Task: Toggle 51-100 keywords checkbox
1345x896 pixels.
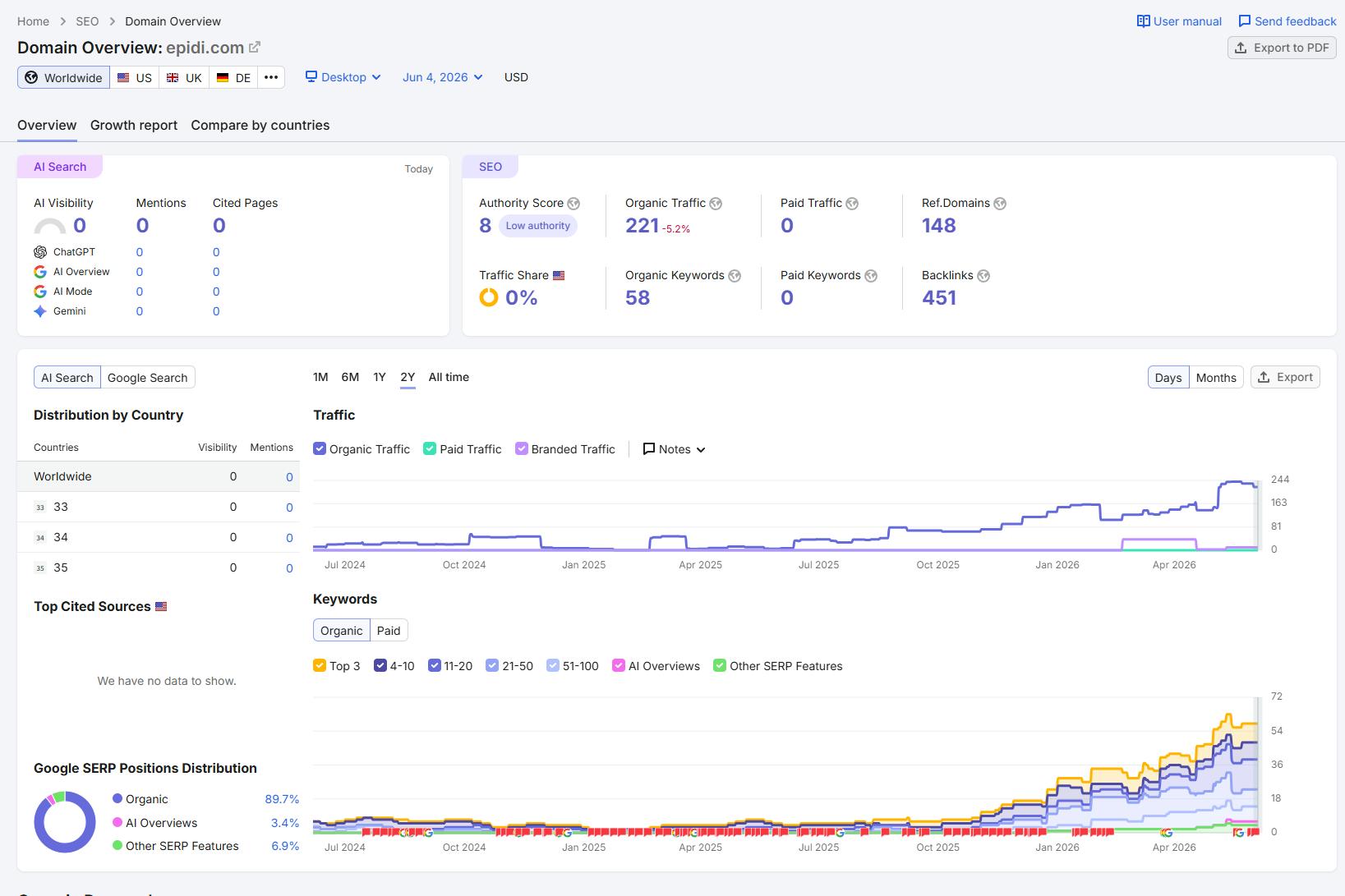Action: [553, 665]
